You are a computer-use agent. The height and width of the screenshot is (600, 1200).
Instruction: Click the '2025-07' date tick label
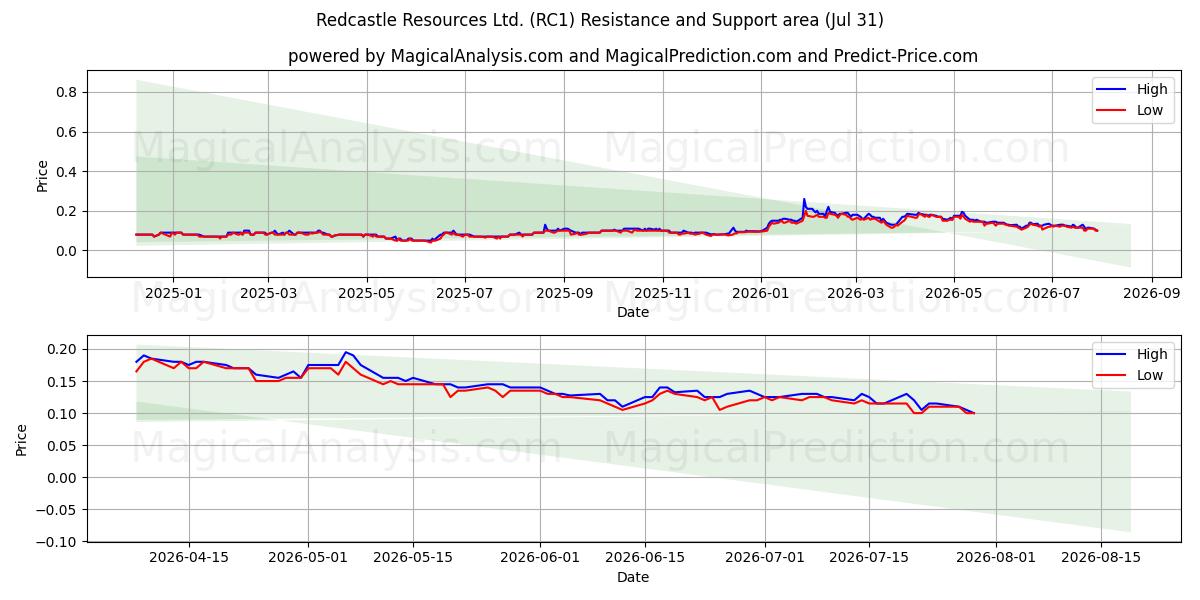point(465,293)
